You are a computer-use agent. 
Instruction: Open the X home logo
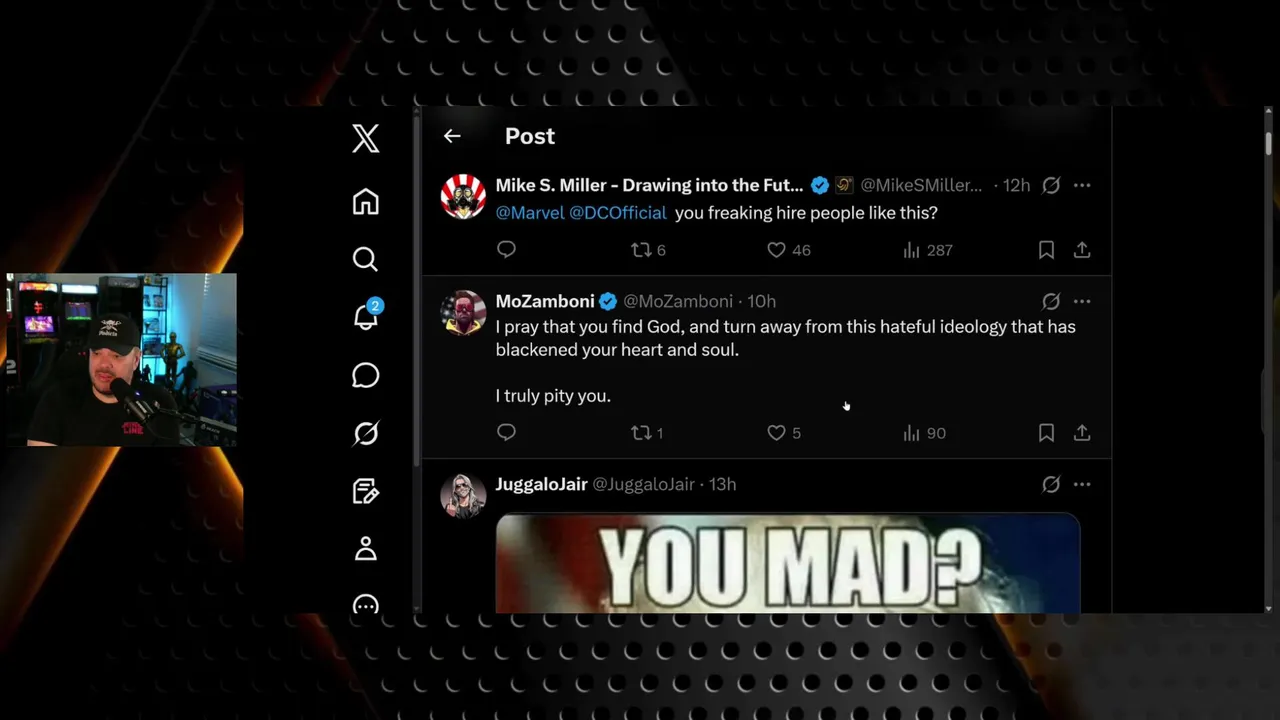point(366,138)
